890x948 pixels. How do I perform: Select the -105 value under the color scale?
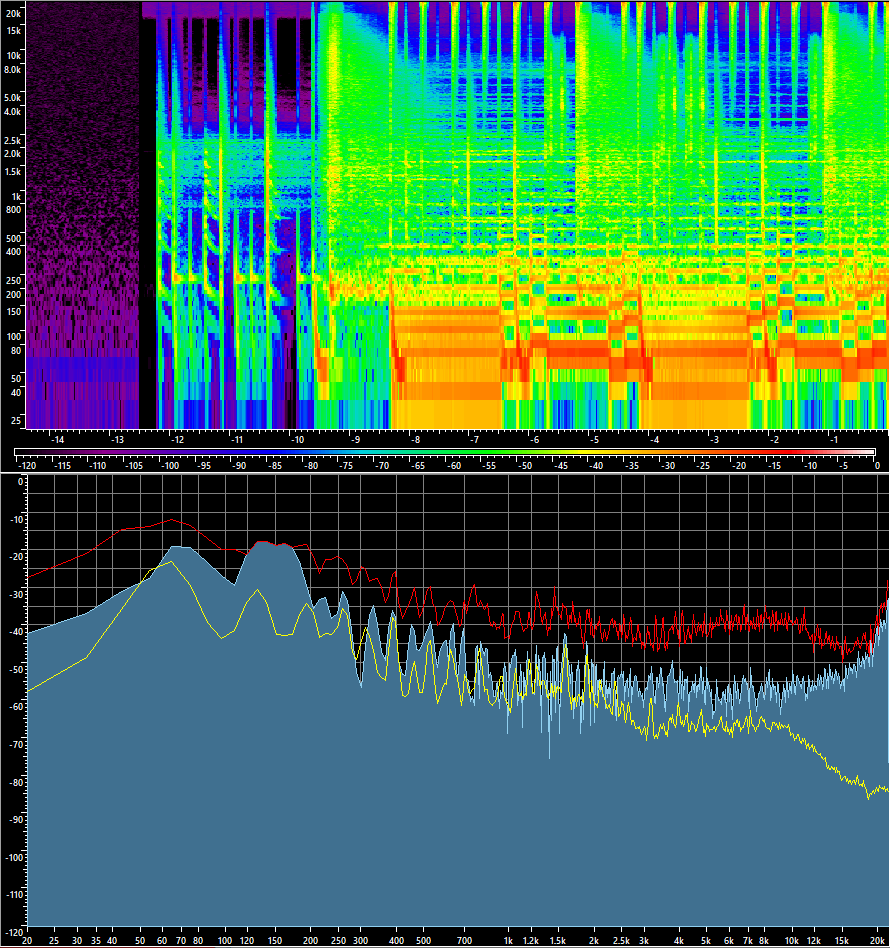[133, 466]
